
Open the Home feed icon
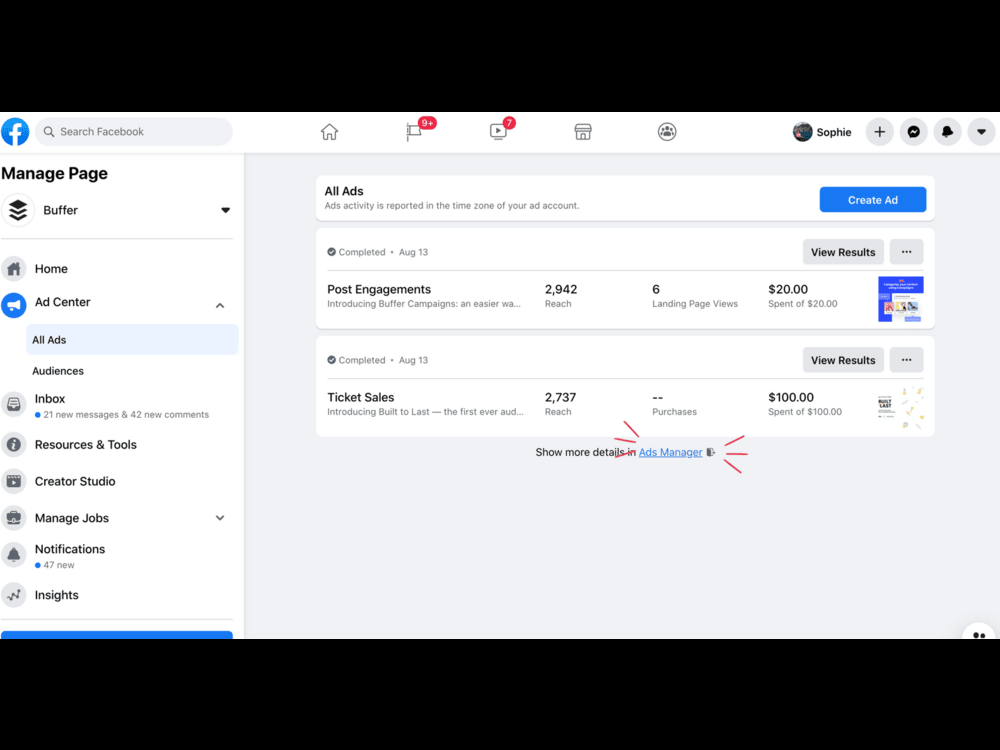(329, 132)
